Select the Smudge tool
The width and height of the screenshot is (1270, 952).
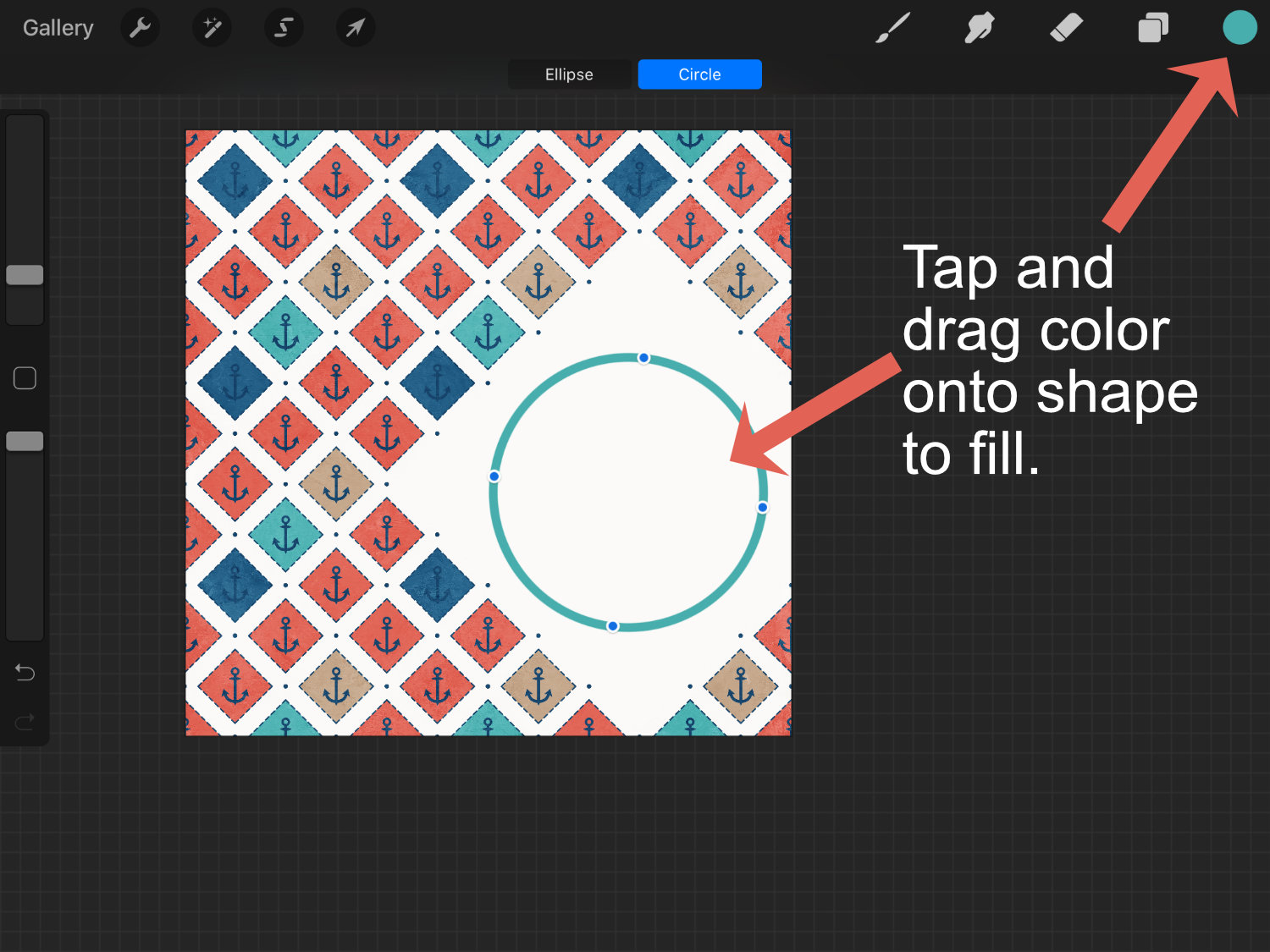coord(979,27)
